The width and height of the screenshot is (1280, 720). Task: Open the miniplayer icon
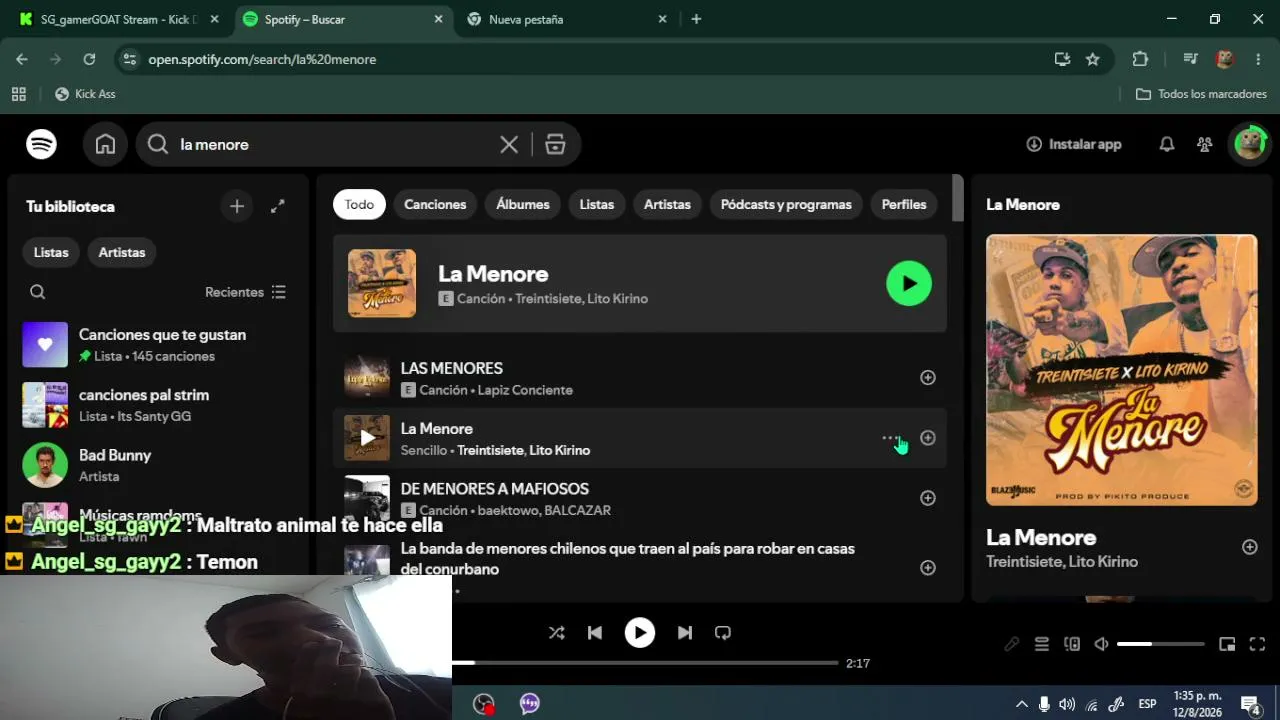pos(1227,644)
